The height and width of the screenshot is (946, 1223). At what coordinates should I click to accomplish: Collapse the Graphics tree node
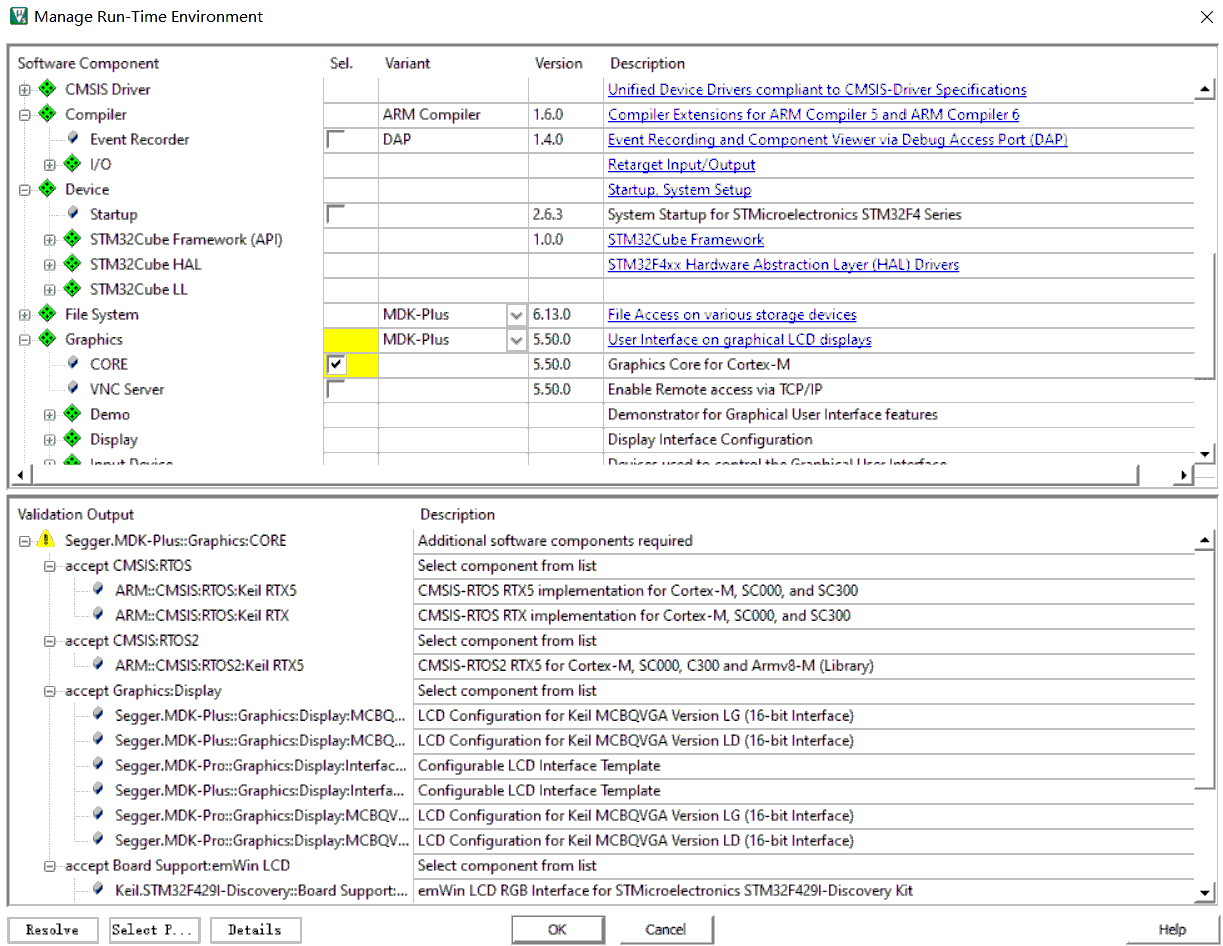25,340
